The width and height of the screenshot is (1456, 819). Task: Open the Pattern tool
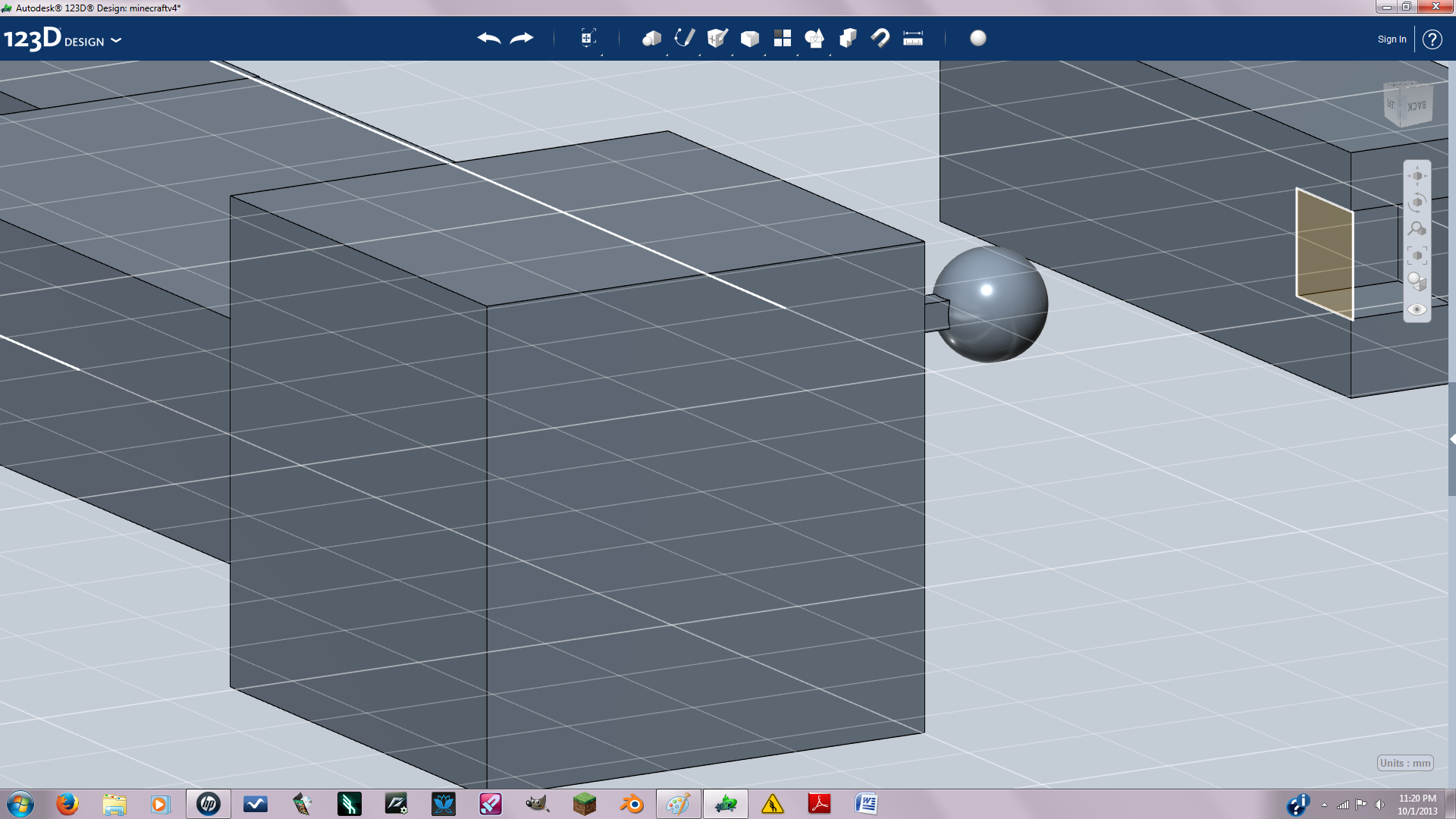pos(783,38)
